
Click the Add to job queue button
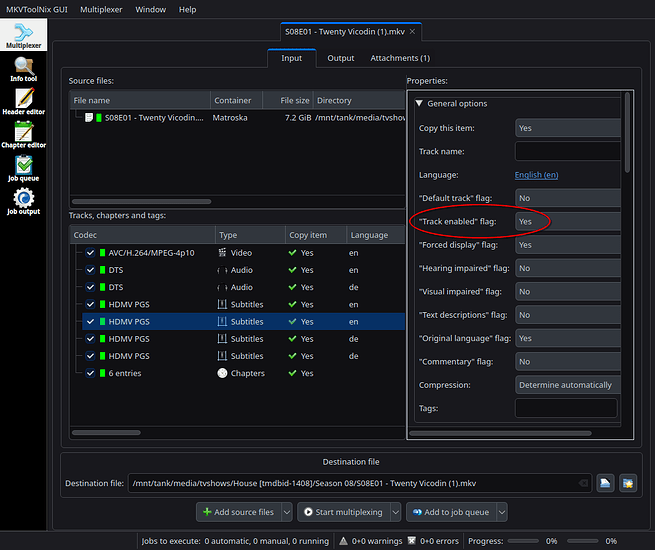pos(452,512)
